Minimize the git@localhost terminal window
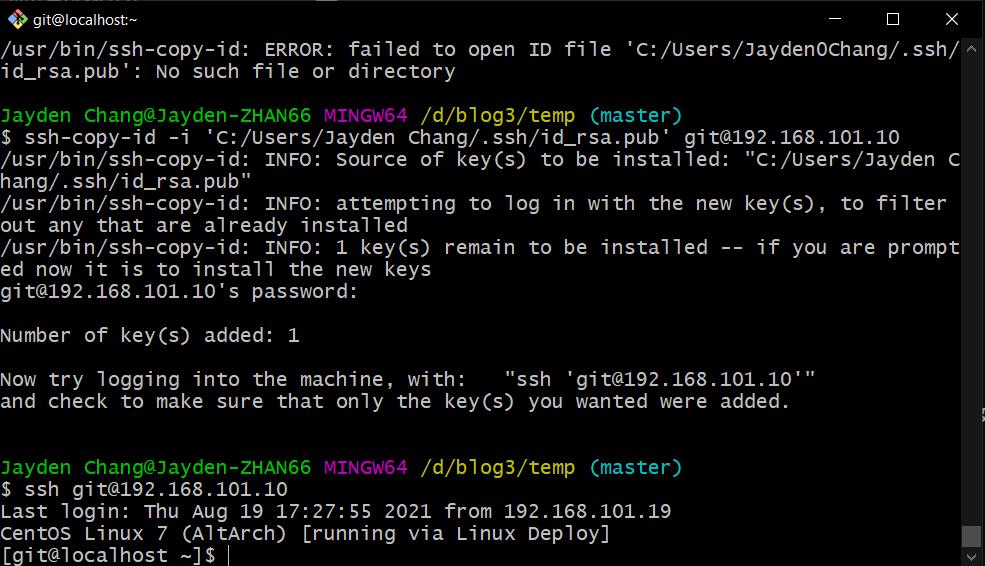The image size is (985, 566). pos(835,19)
